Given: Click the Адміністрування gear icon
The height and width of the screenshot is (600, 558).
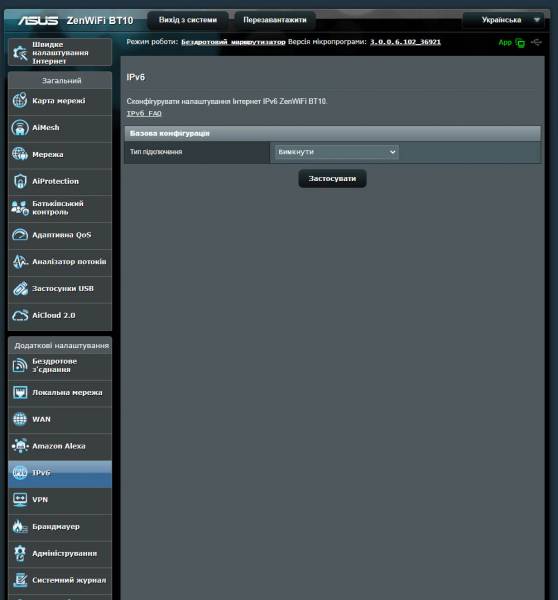Looking at the screenshot, I should 20,553.
